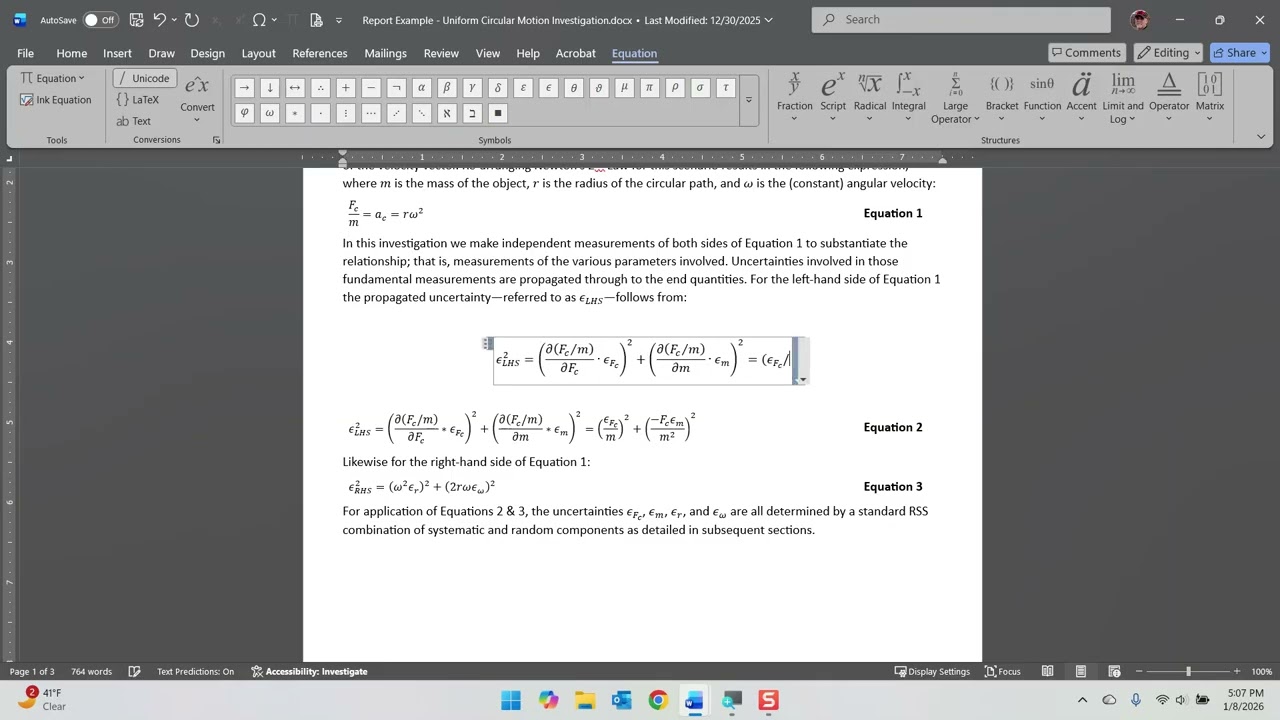
Task: Select the Web Layout view icon
Action: (1114, 672)
